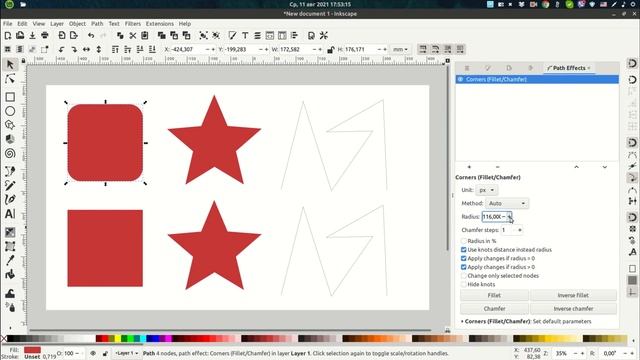Toggle the width/height lock icon
This screenshot has height=360, width=640.
tap(330, 49)
